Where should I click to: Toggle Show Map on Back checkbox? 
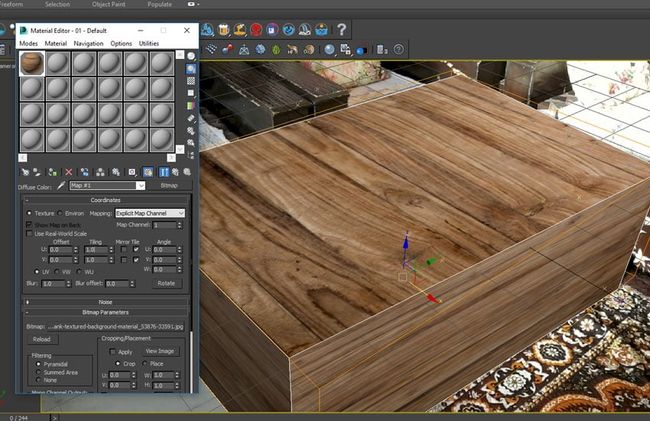click(29, 224)
